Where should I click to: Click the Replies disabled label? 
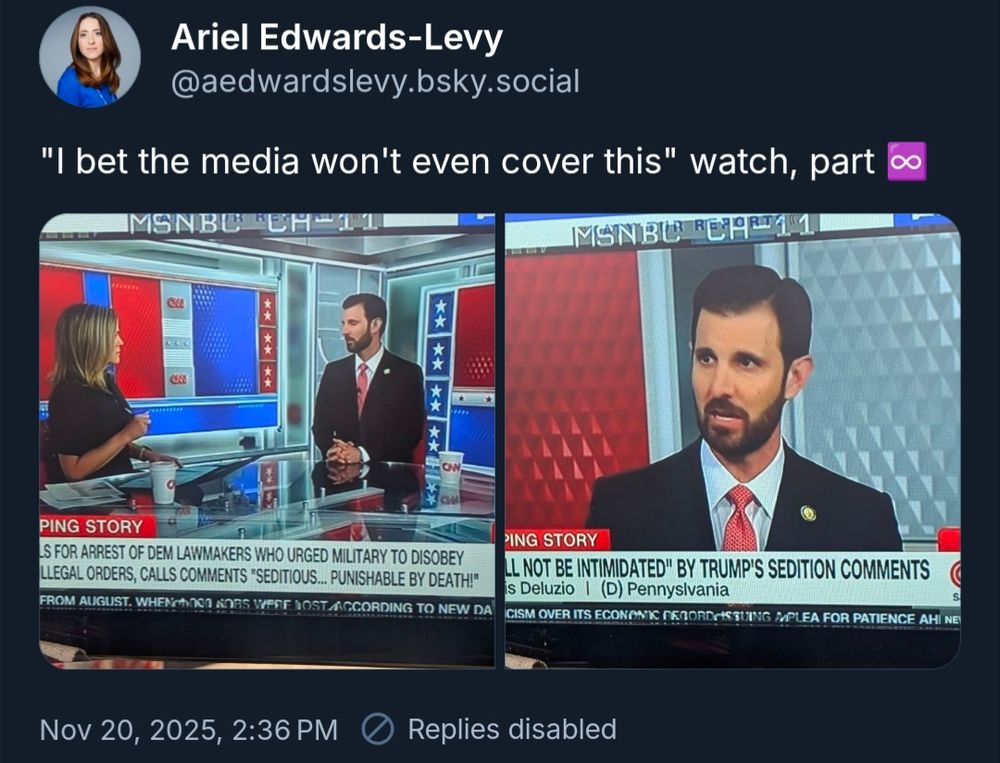coord(512,729)
